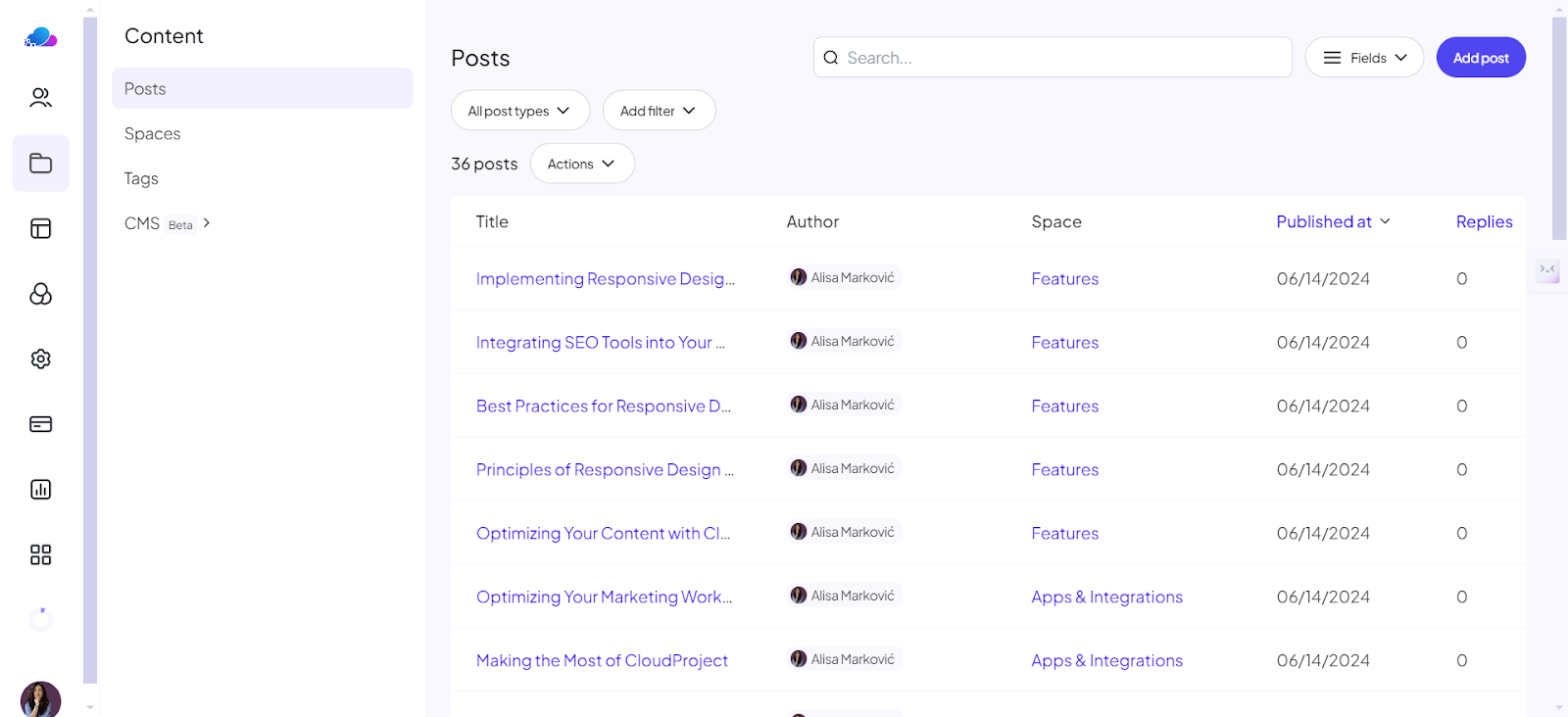1568x717 pixels.
Task: Click Features space in Best Practices row
Action: click(1064, 406)
